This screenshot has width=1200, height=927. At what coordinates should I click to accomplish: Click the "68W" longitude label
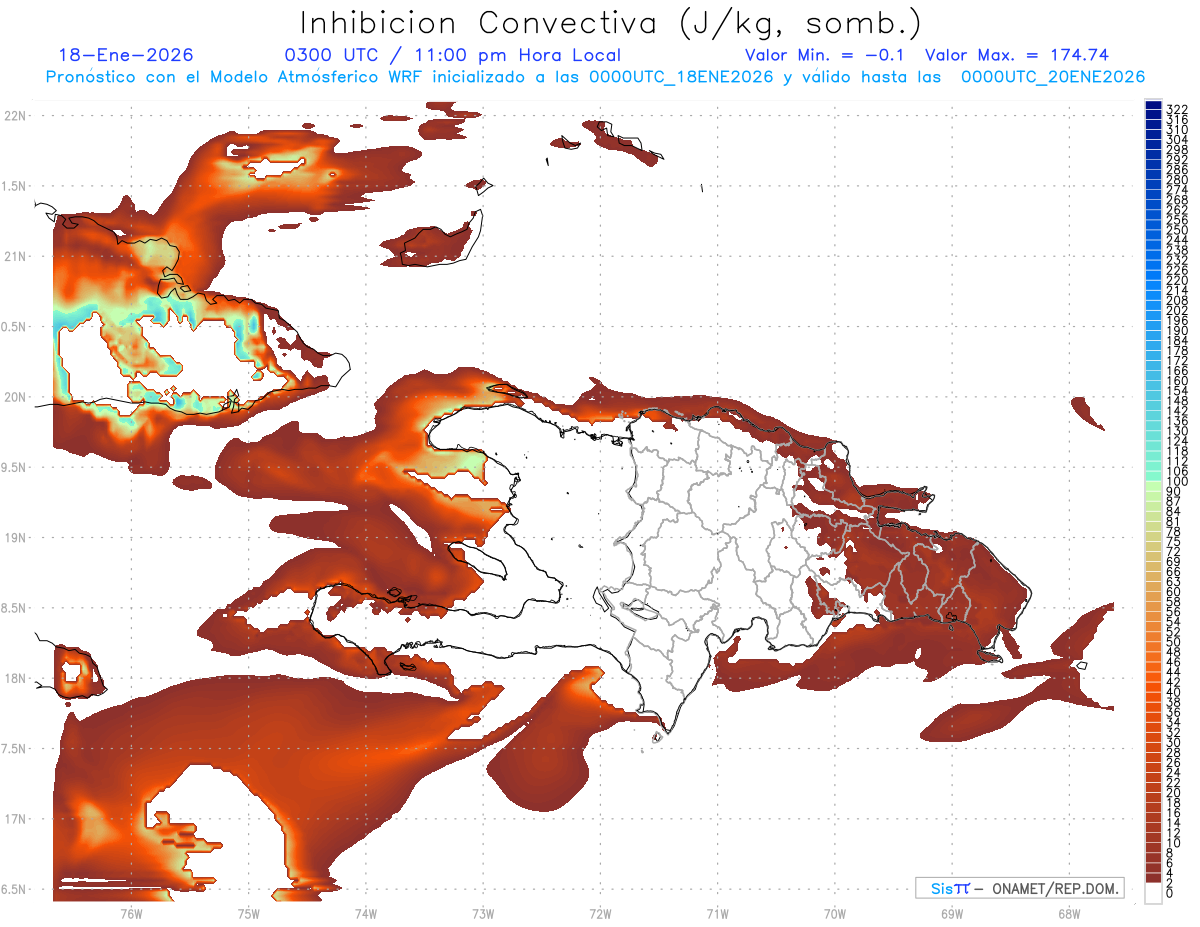pos(1068,913)
